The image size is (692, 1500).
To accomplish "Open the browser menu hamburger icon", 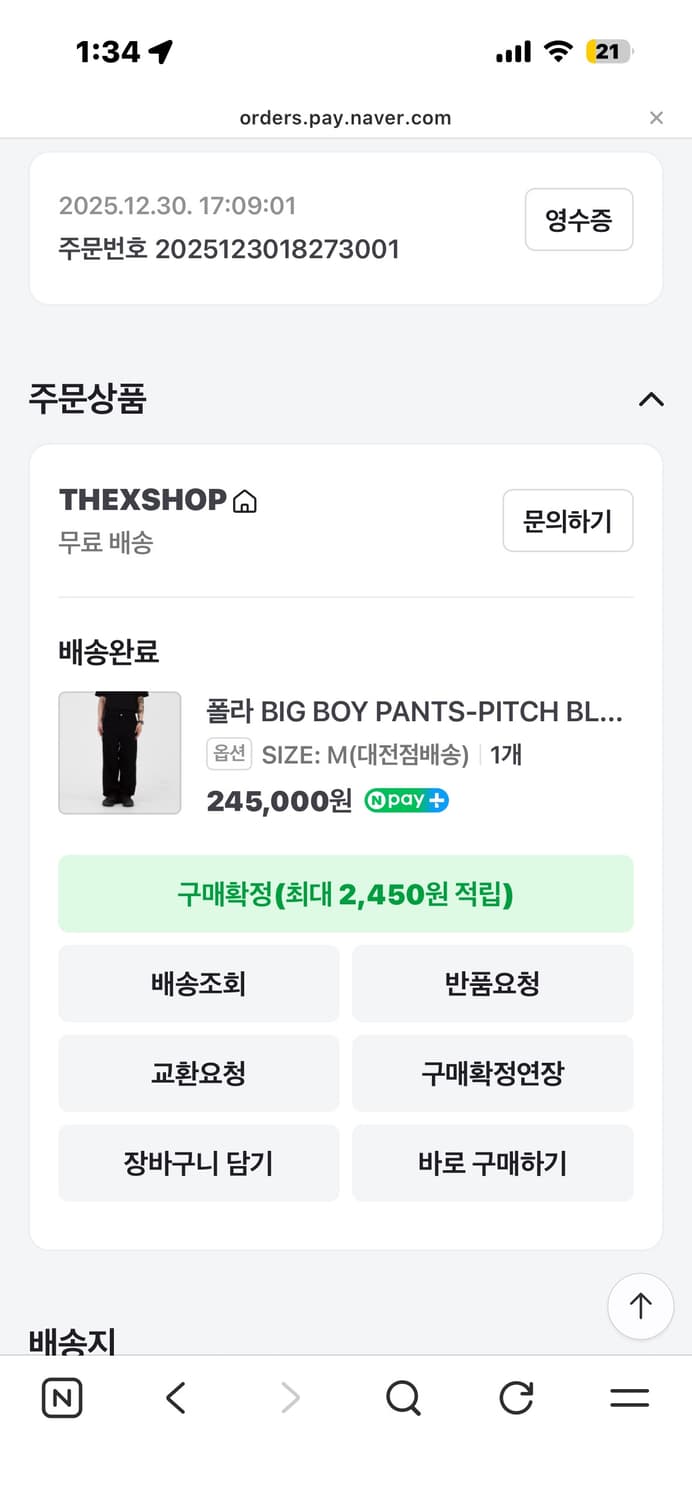I will [628, 1398].
